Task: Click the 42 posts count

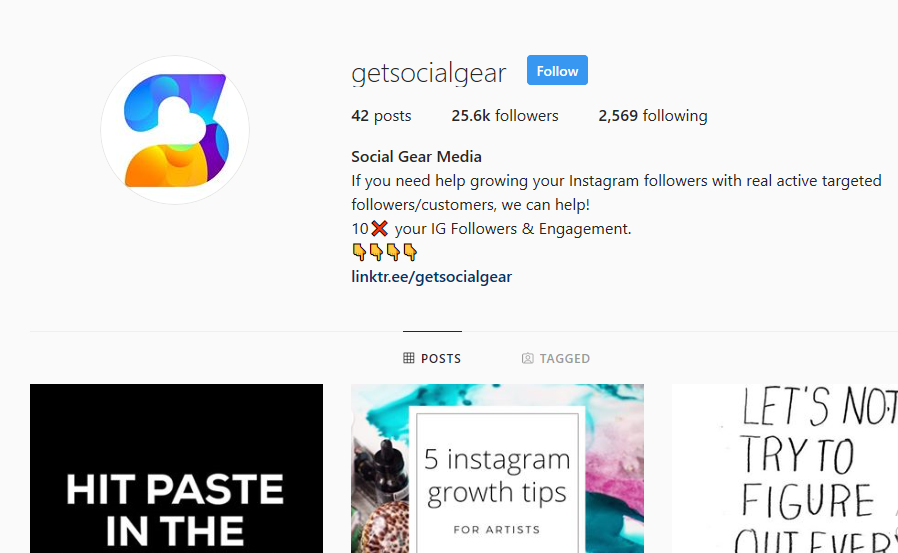Action: [x=381, y=116]
